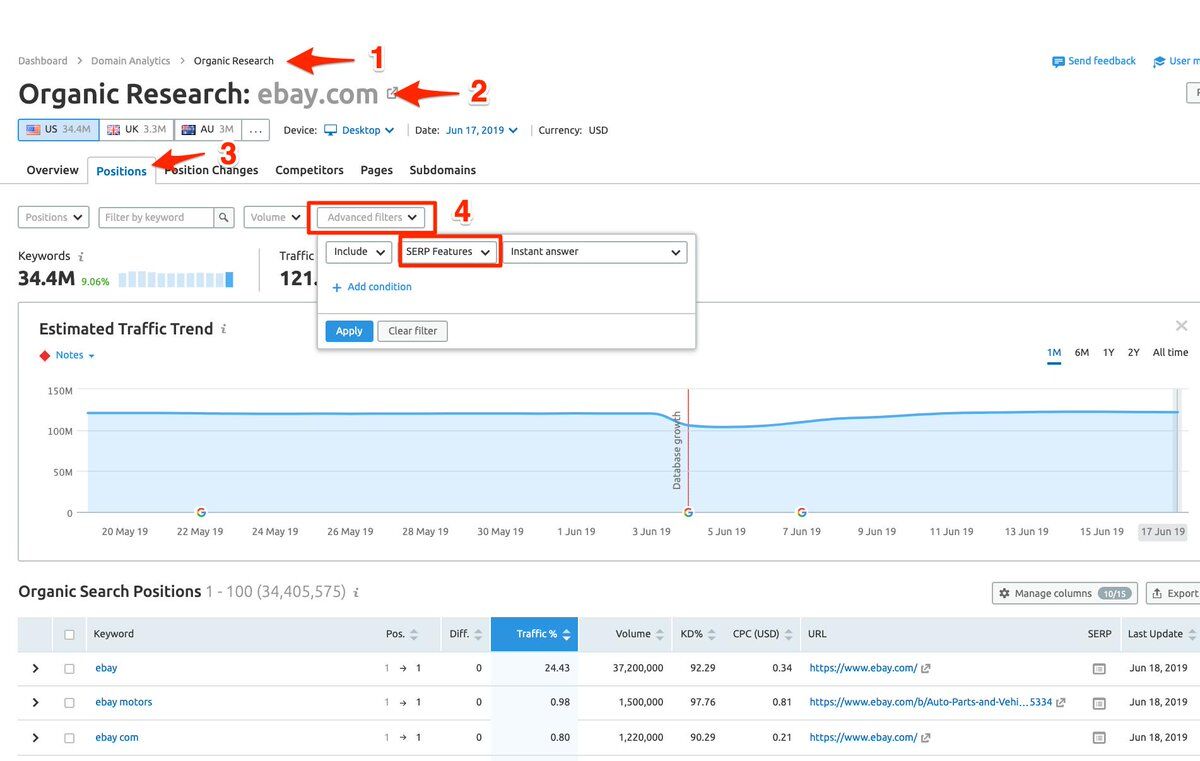
Task: Switch to the Overview tab
Action: click(x=53, y=170)
